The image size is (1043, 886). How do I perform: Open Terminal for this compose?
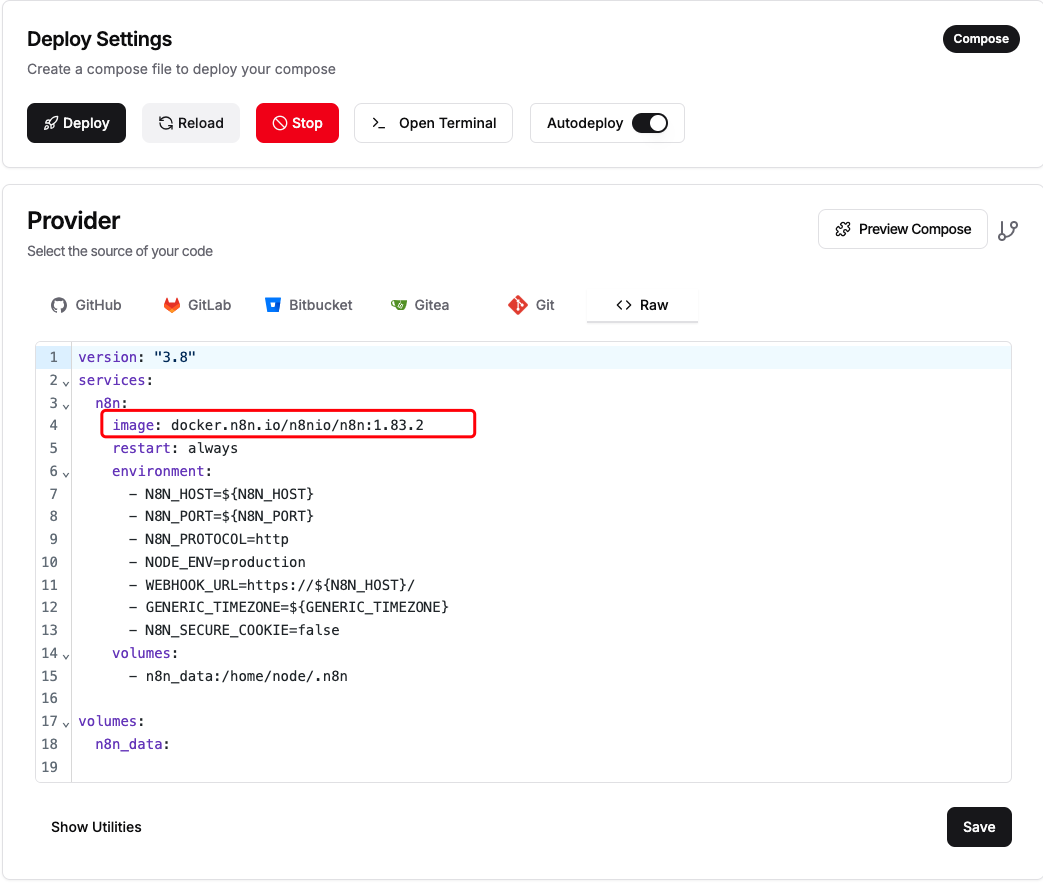[433, 123]
